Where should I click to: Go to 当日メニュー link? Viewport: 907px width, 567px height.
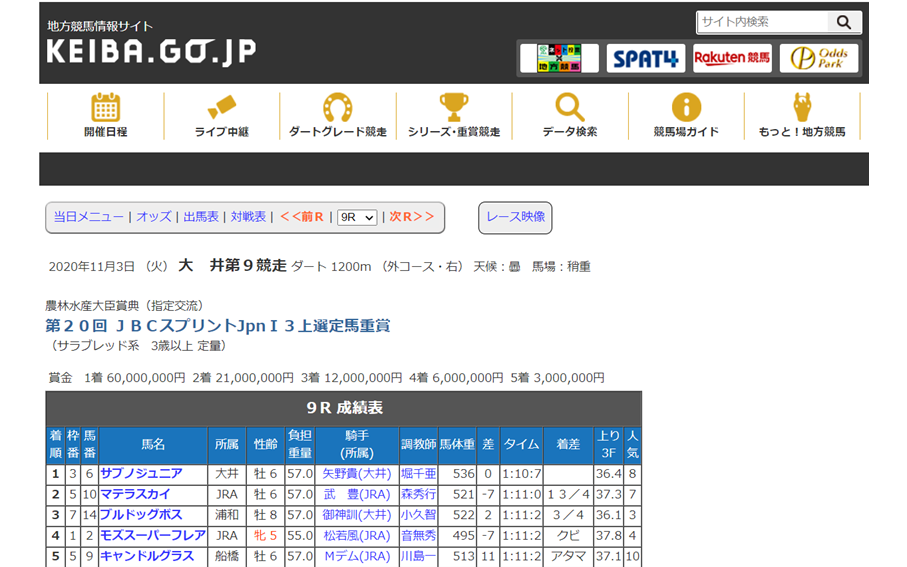tap(89, 217)
